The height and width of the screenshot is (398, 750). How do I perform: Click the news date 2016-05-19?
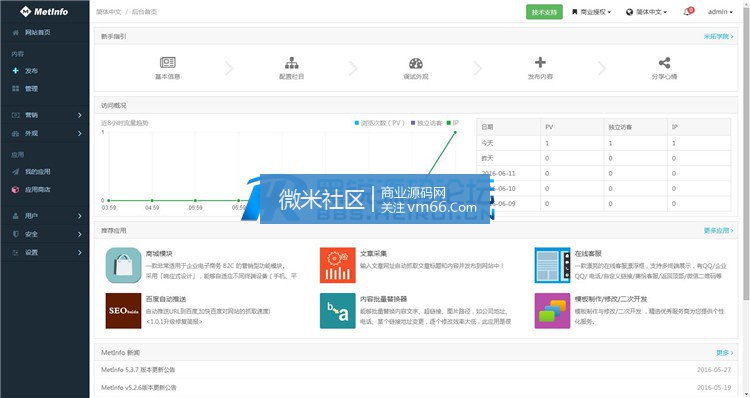point(714,387)
